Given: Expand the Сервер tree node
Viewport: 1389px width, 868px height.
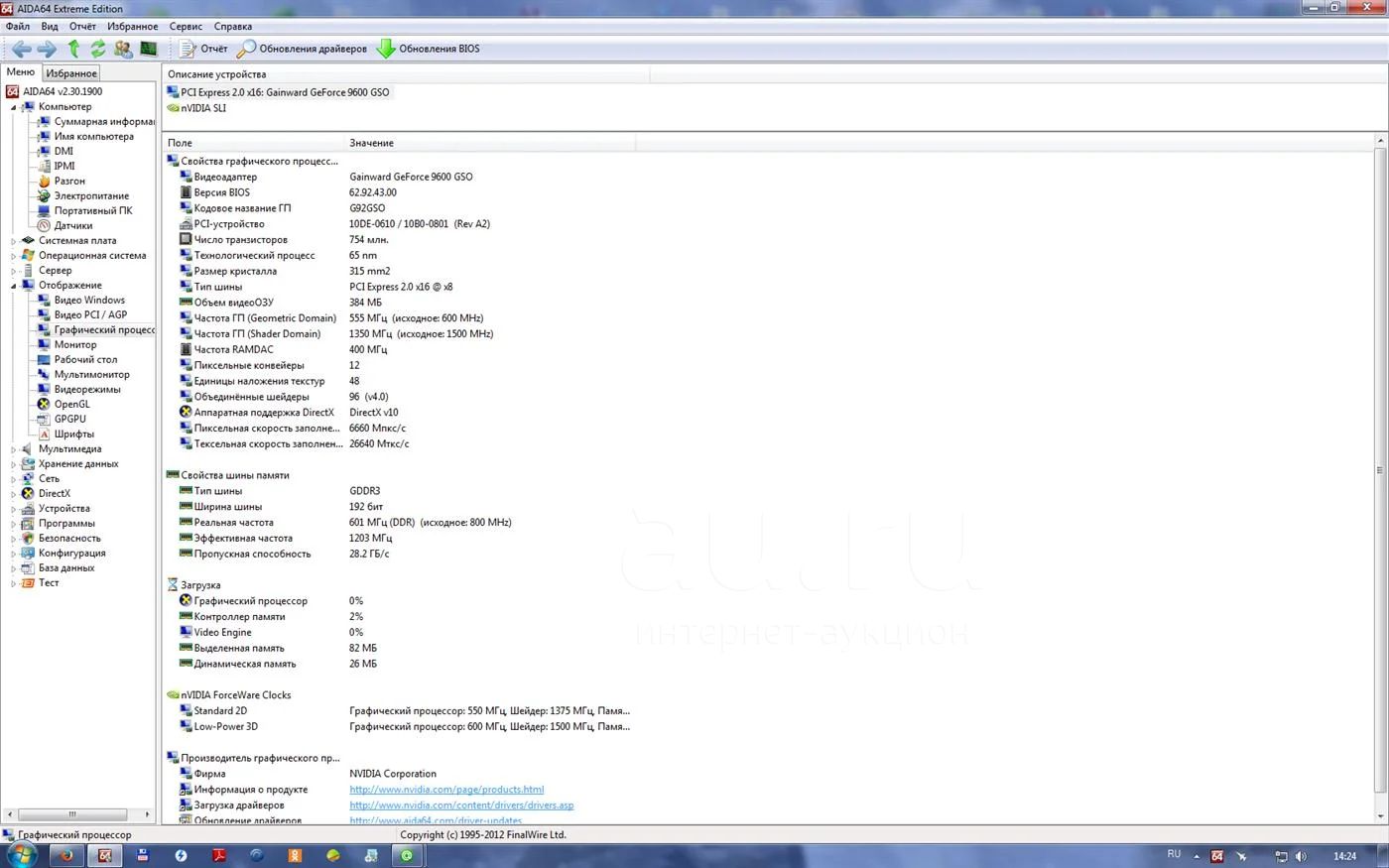Looking at the screenshot, I should 14,271.
